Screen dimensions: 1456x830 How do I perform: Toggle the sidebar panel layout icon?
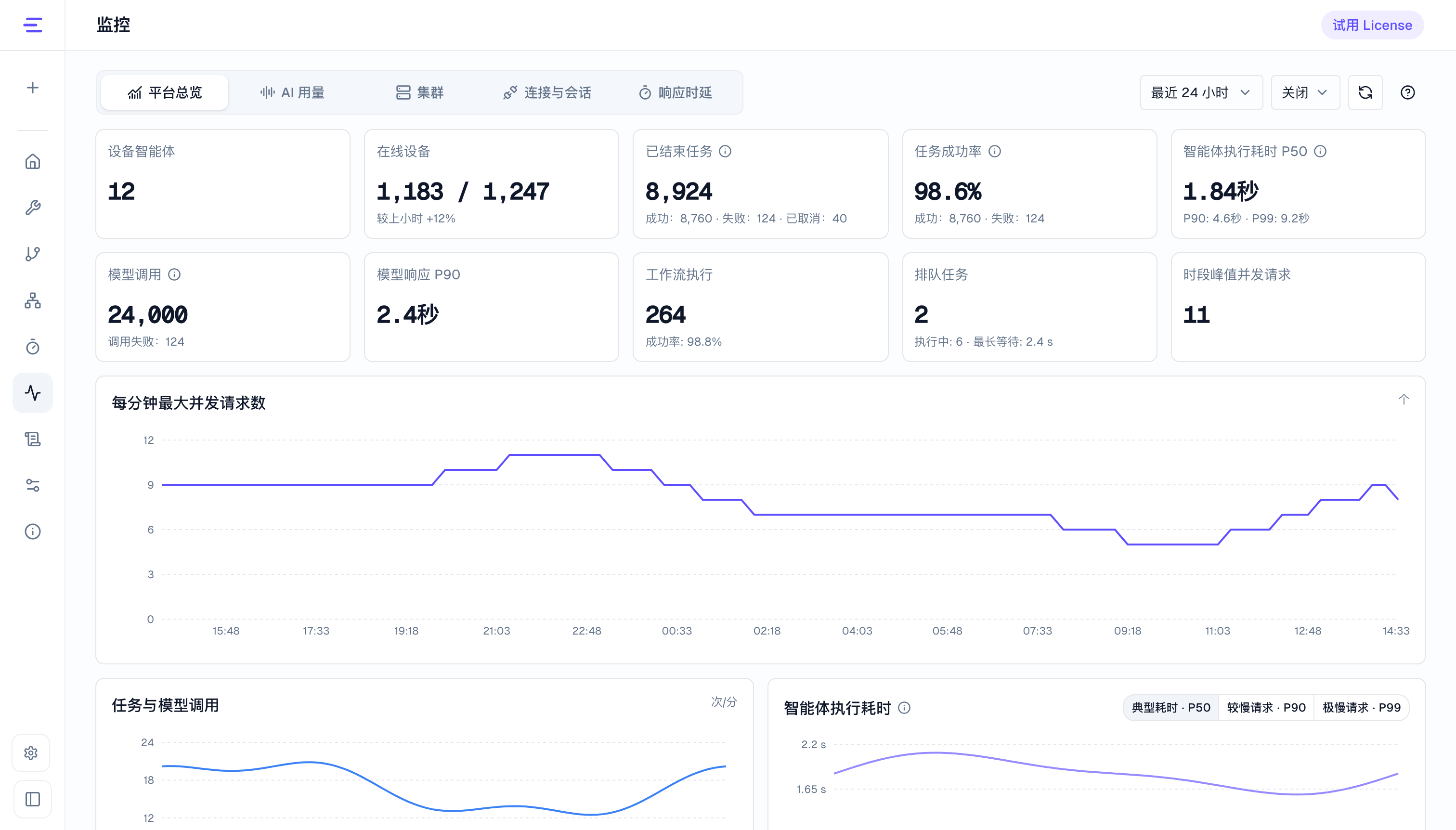click(x=32, y=799)
